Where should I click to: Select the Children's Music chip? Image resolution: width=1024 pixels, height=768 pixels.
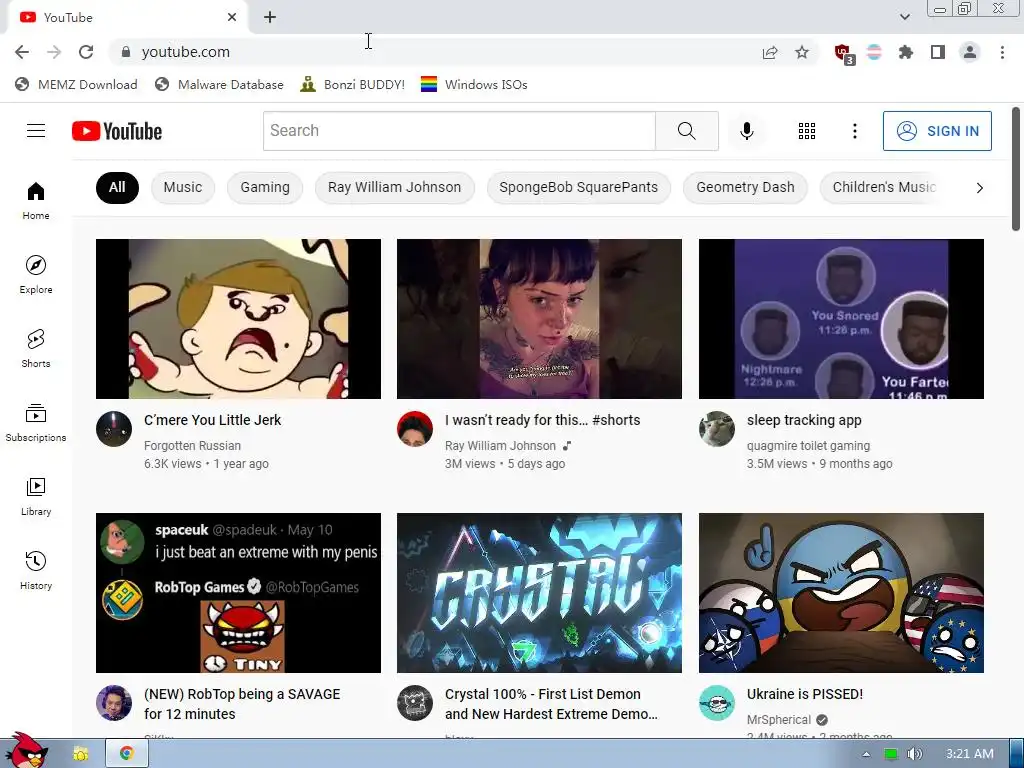click(884, 187)
